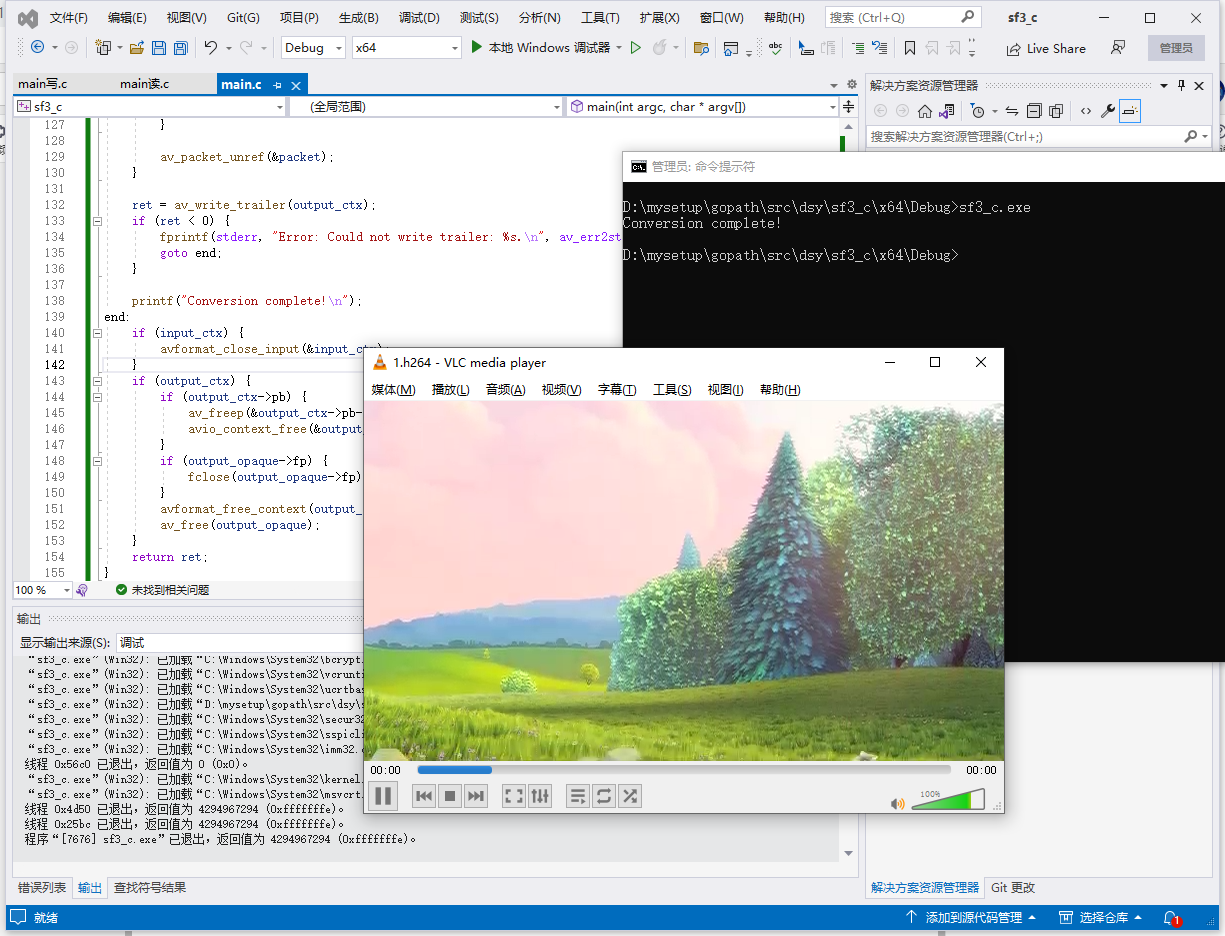The width and height of the screenshot is (1225, 936).
Task: Toggle random shuffle in VLC
Action: pos(630,796)
